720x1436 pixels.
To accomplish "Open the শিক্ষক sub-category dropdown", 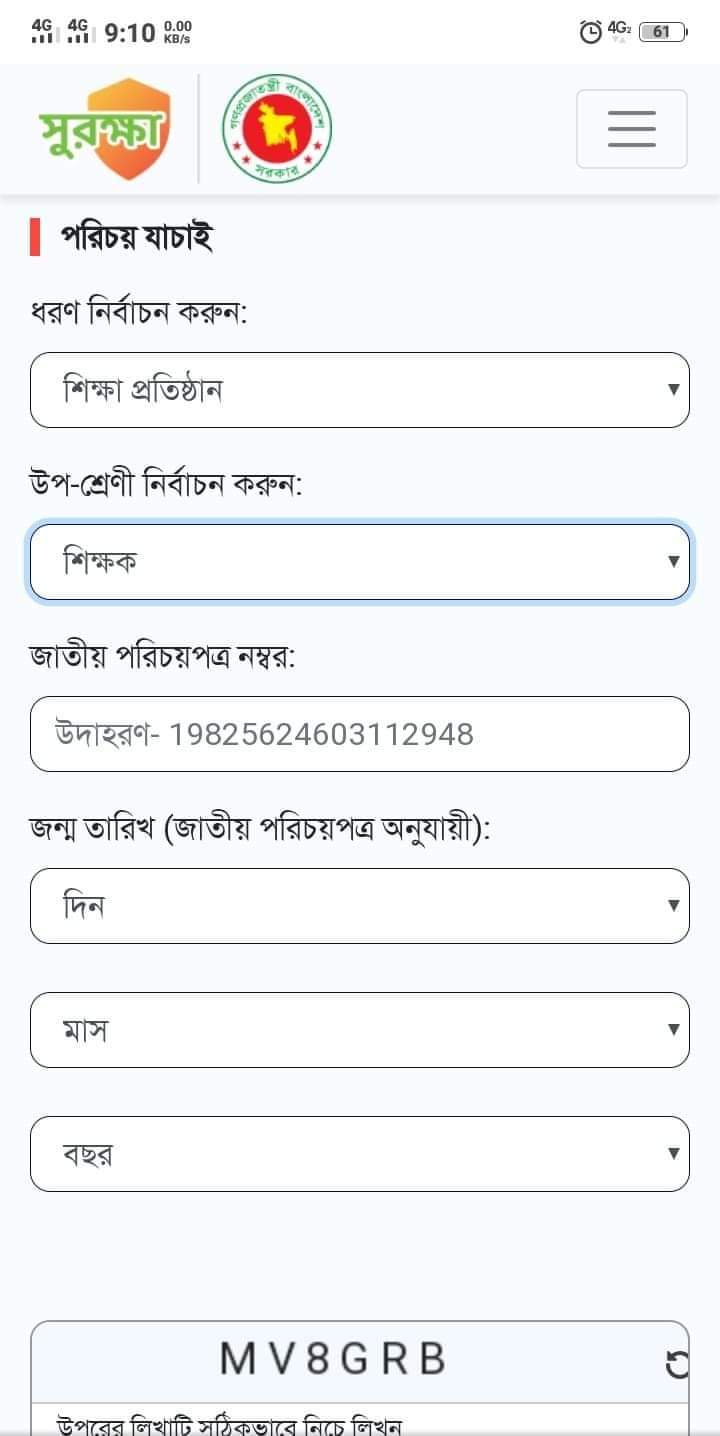I will pyautogui.click(x=360, y=562).
